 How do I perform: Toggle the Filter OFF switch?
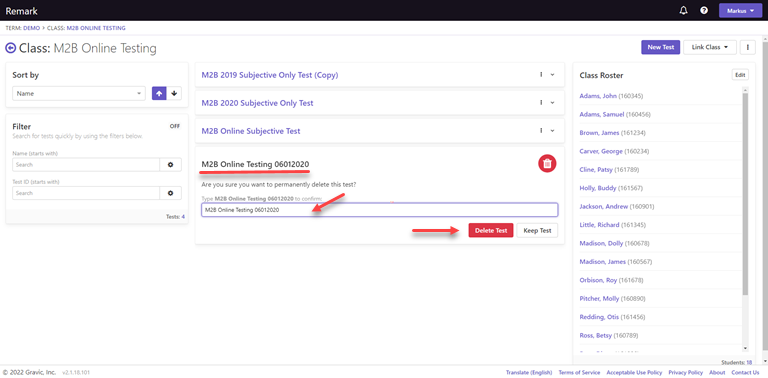175,126
